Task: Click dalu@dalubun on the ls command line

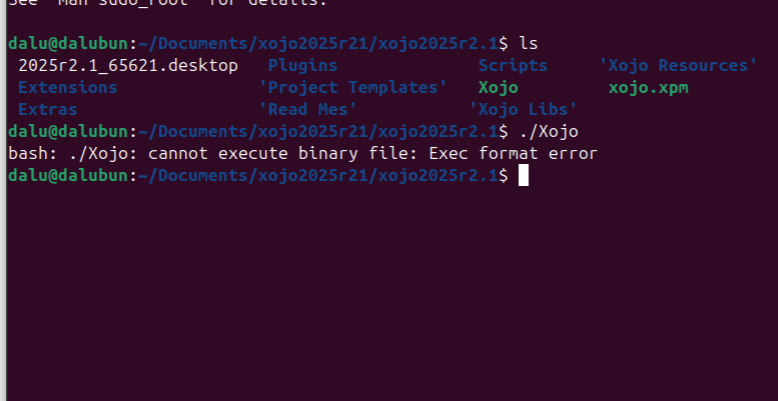Action: tap(67, 44)
